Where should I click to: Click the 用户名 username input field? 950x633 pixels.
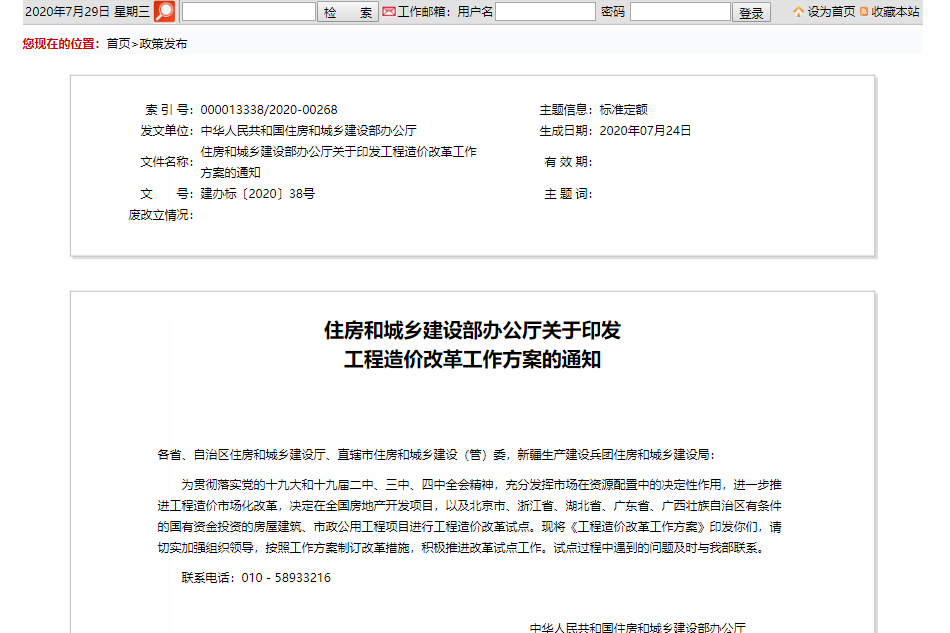544,13
